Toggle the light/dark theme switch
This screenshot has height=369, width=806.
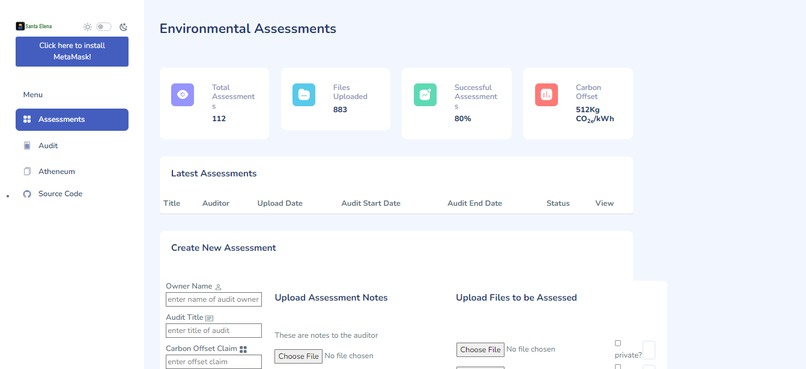[x=104, y=27]
